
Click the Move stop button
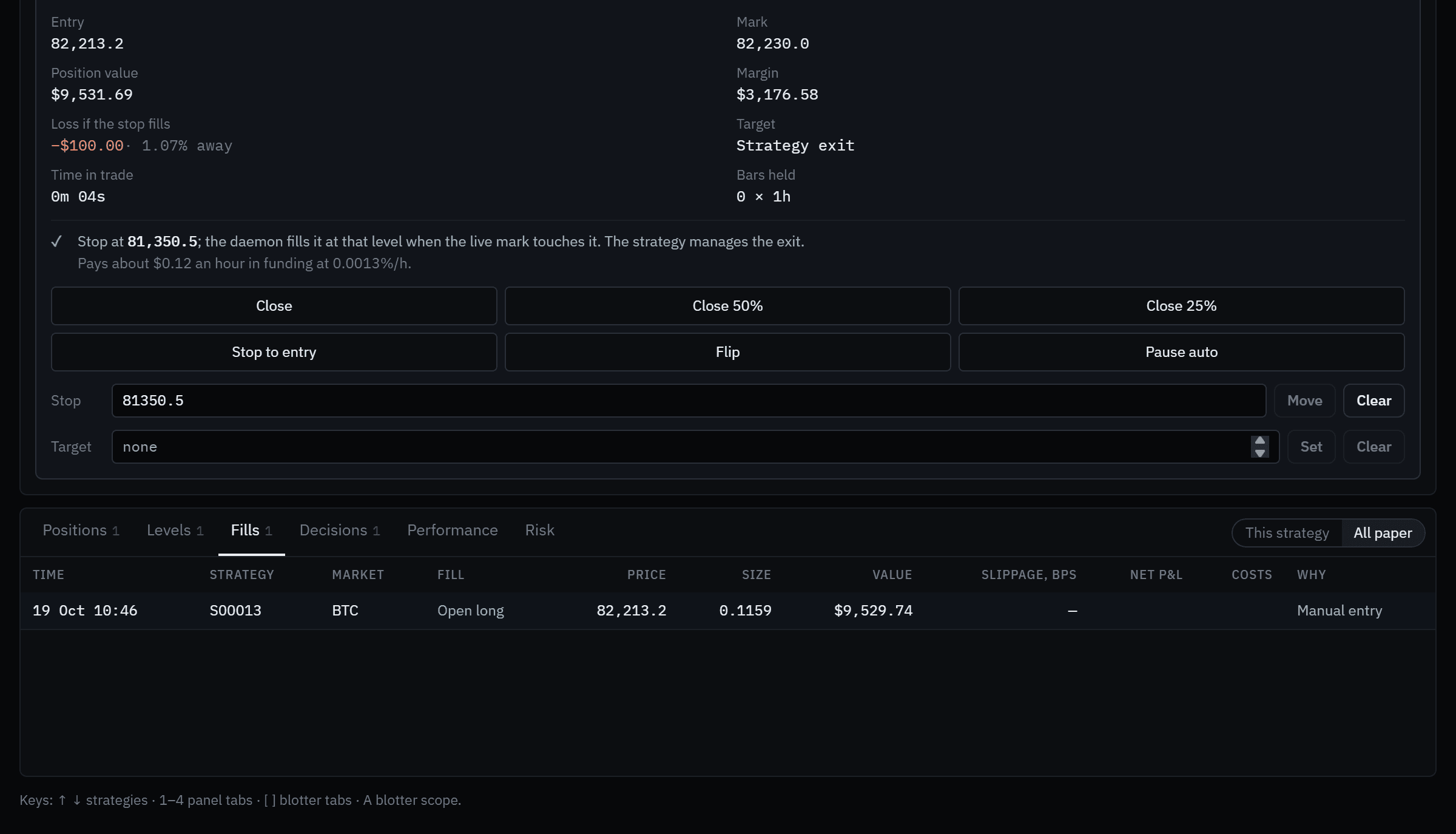pyautogui.click(x=1304, y=401)
